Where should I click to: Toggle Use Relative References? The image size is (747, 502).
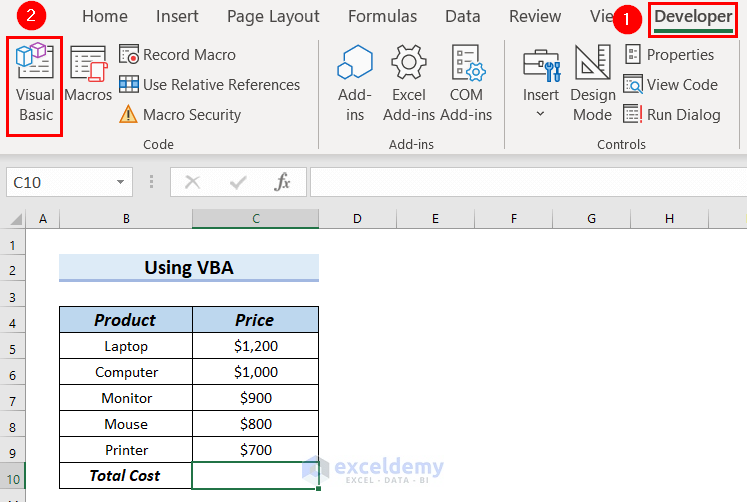210,85
